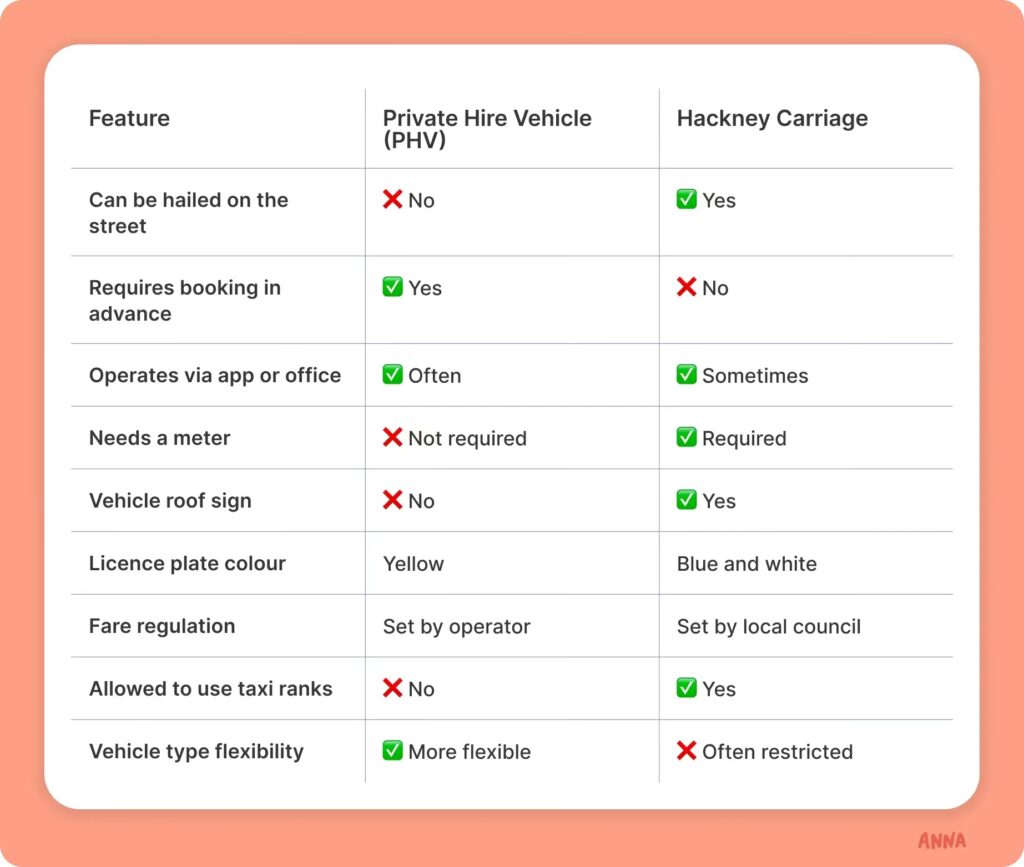
Task: Click the red cross for PHV taxi ranks
Action: 393,688
